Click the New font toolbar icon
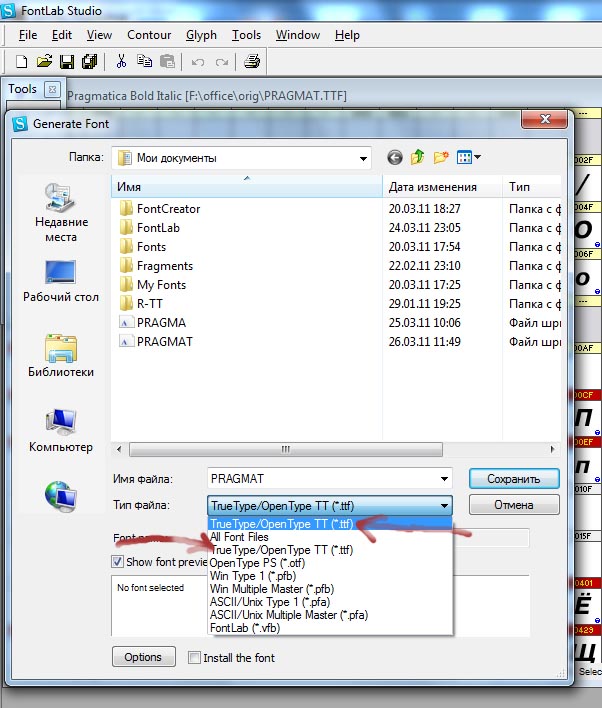 point(21,61)
